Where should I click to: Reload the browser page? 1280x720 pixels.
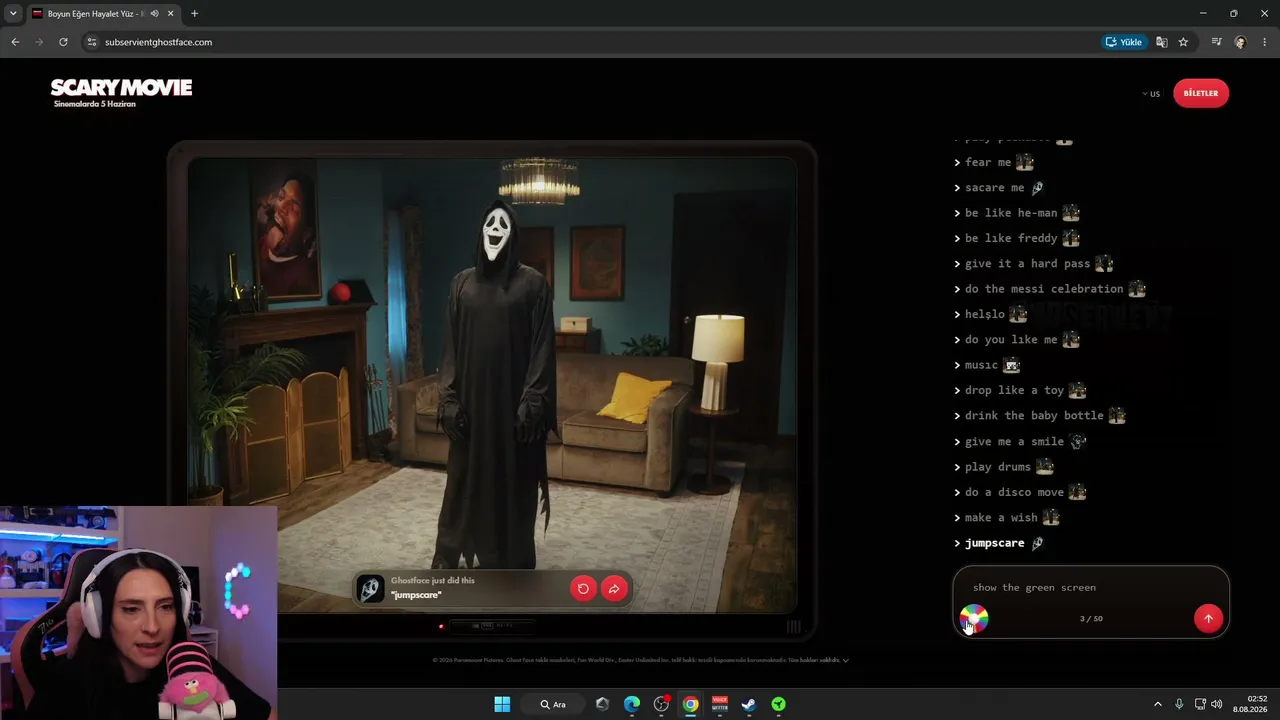coord(63,42)
